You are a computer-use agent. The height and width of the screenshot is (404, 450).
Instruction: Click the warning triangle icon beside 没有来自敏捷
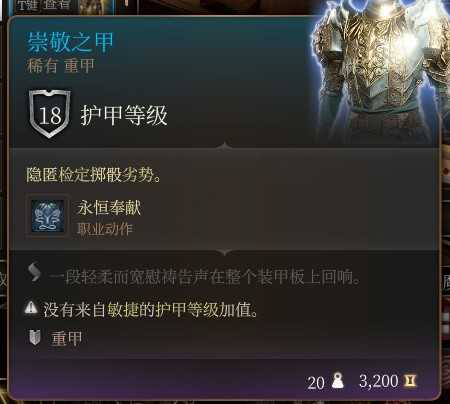coord(31,307)
